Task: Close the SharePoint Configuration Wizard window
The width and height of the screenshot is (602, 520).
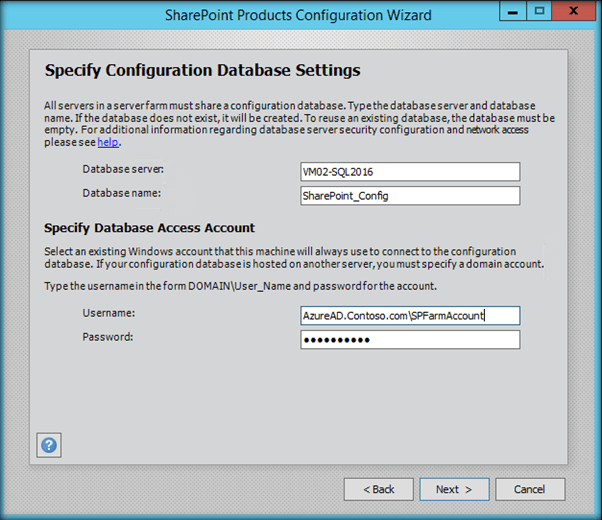Action: (575, 11)
